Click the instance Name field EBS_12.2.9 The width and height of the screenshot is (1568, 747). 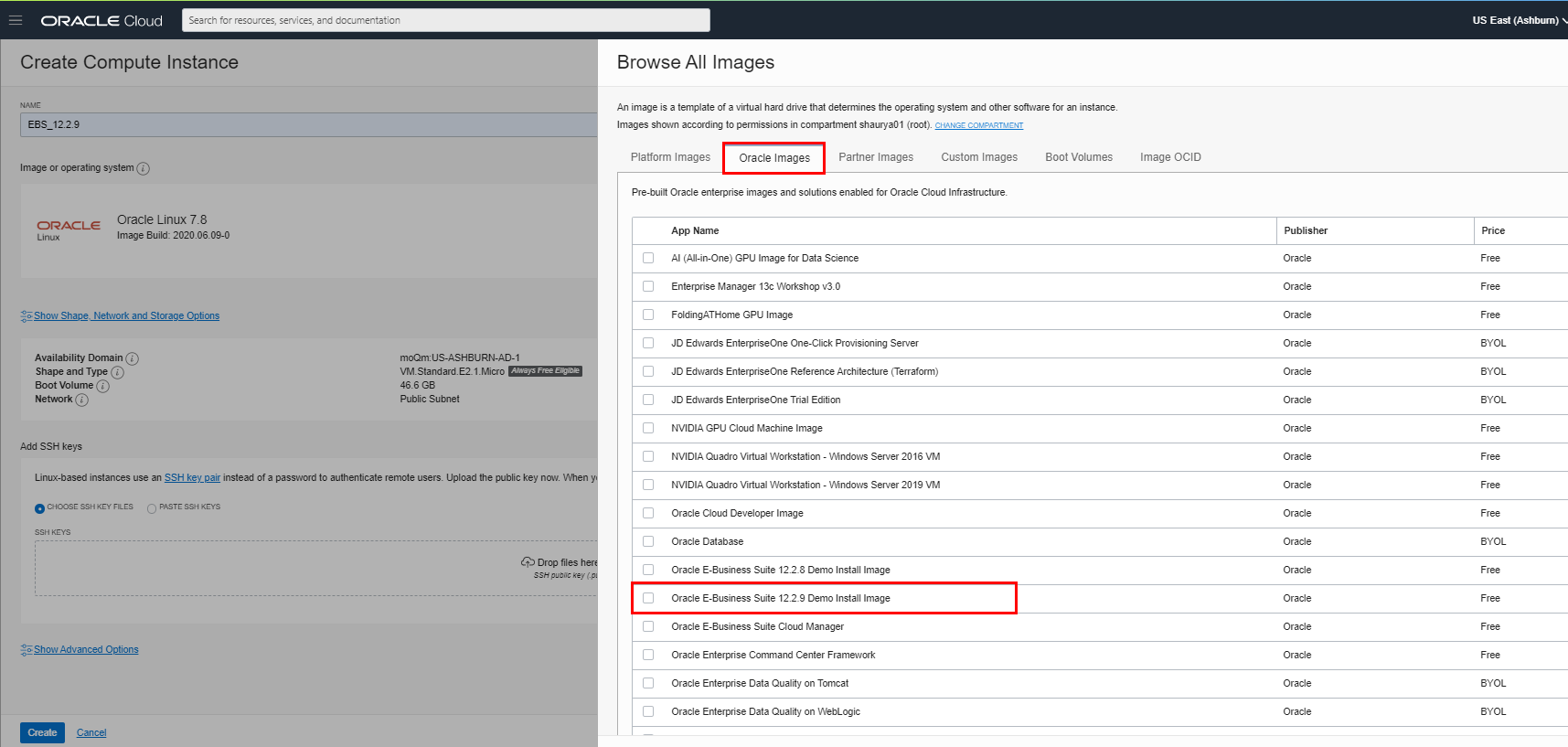309,124
